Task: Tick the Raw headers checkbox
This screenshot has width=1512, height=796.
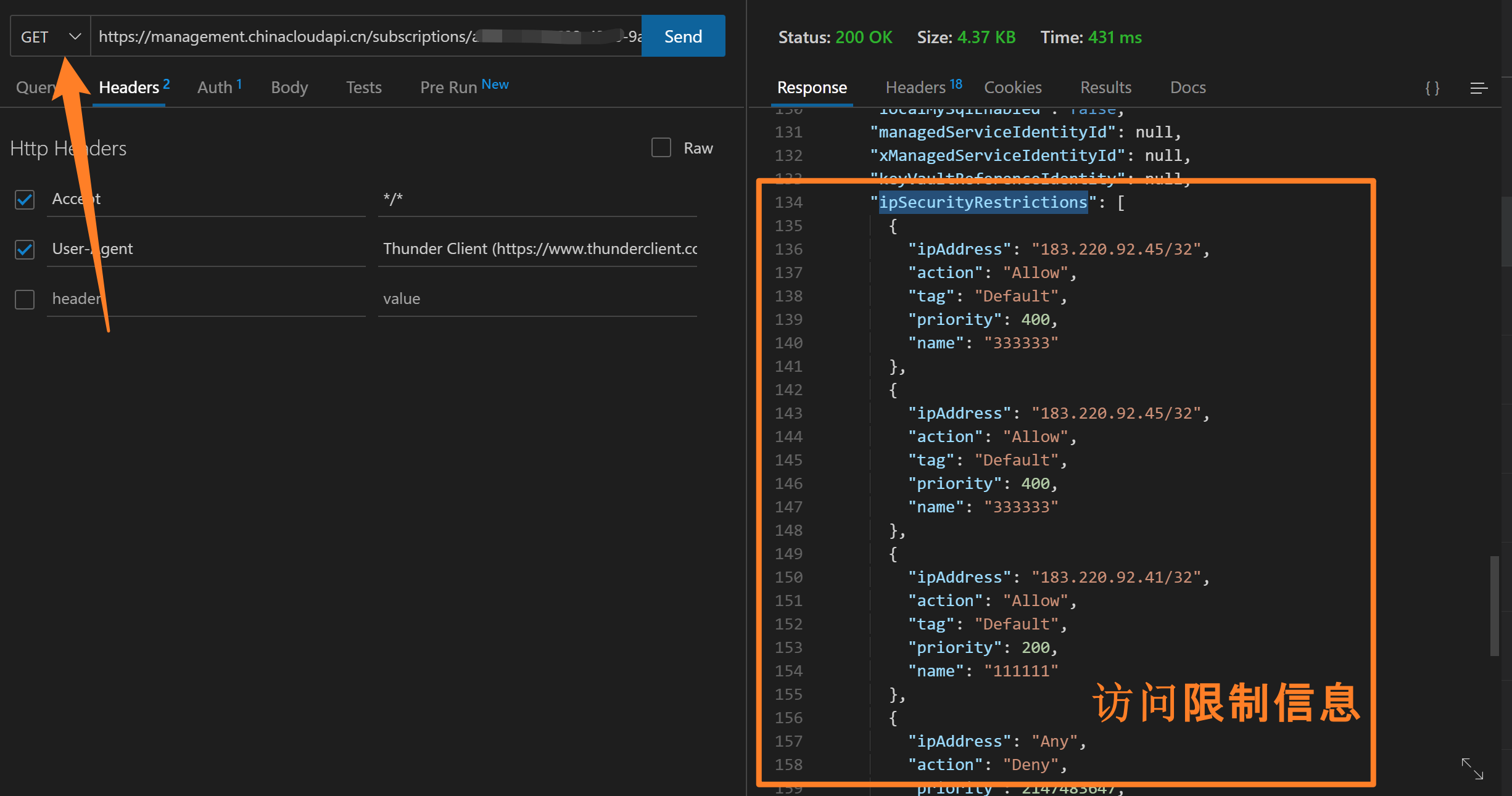Action: tap(661, 148)
